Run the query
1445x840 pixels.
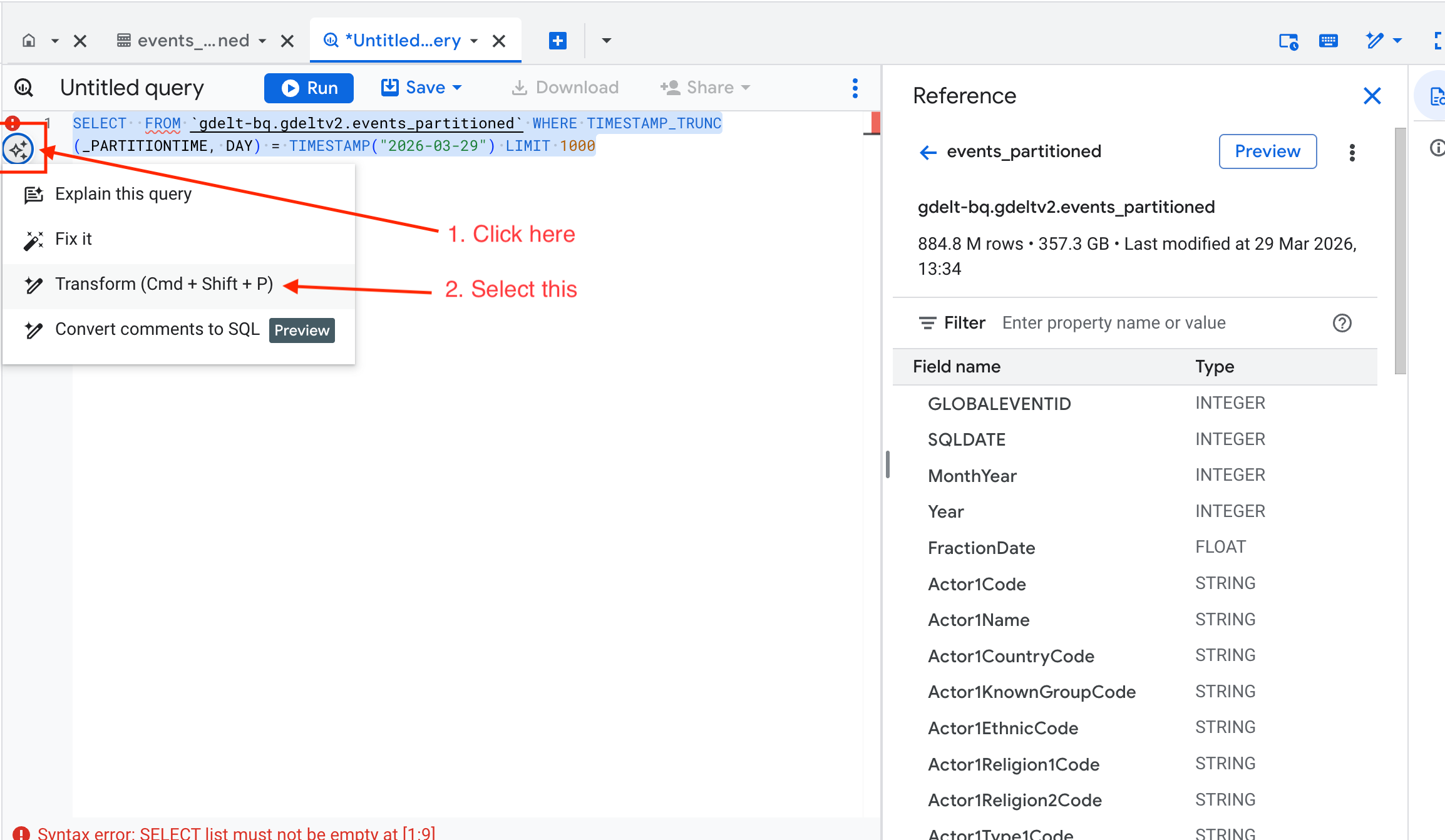(x=309, y=88)
